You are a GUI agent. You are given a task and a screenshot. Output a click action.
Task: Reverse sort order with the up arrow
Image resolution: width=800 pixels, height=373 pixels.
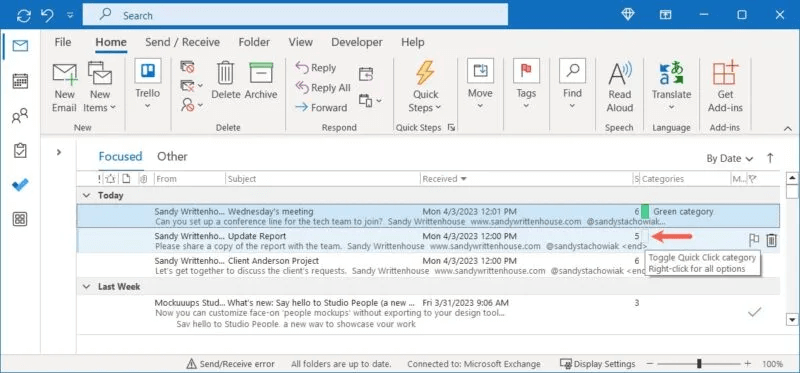770,158
